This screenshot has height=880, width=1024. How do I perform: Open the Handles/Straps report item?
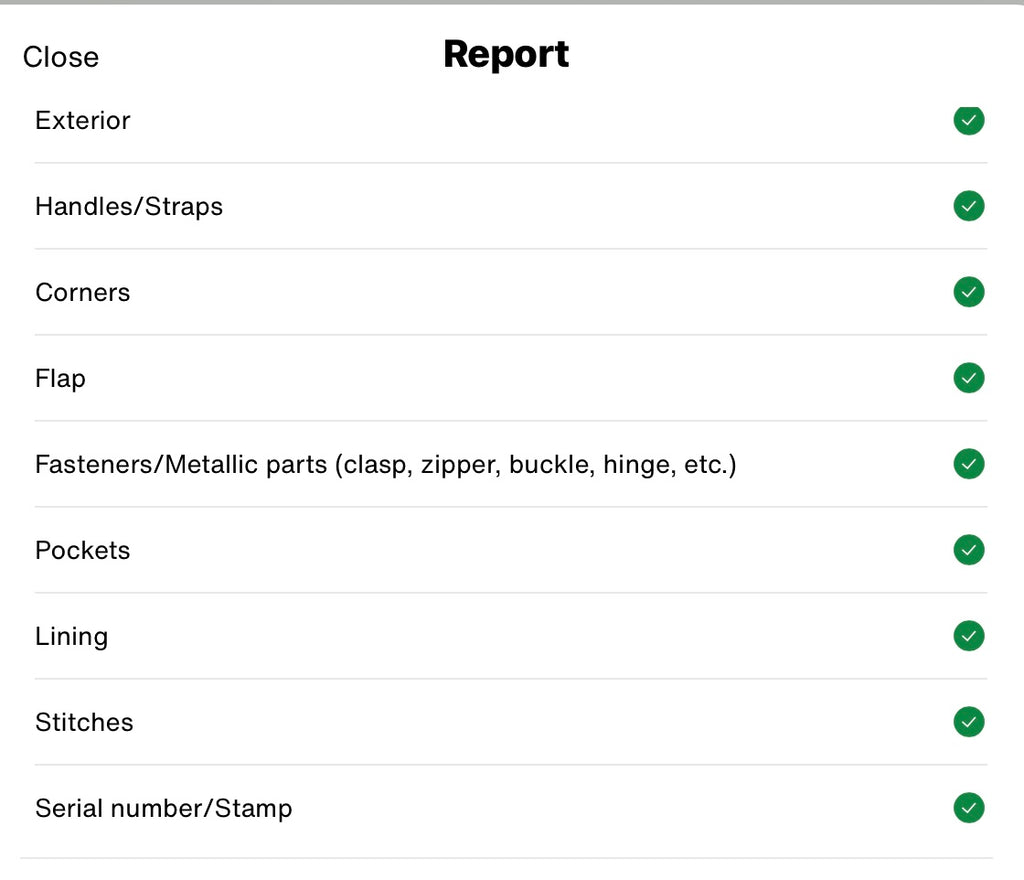click(x=129, y=207)
